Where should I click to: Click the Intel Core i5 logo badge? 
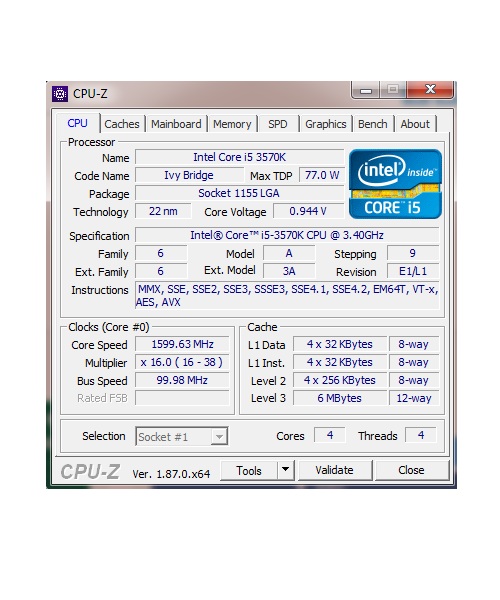[395, 184]
